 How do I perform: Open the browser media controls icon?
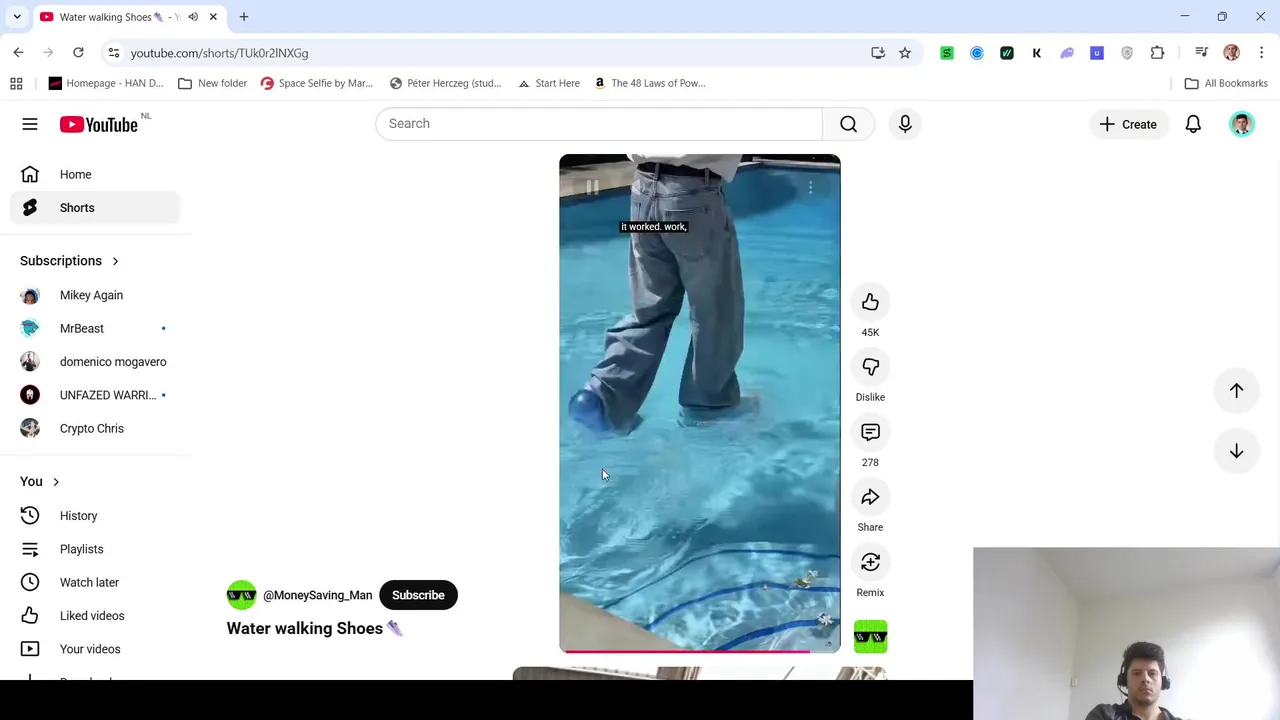coord(1202,53)
